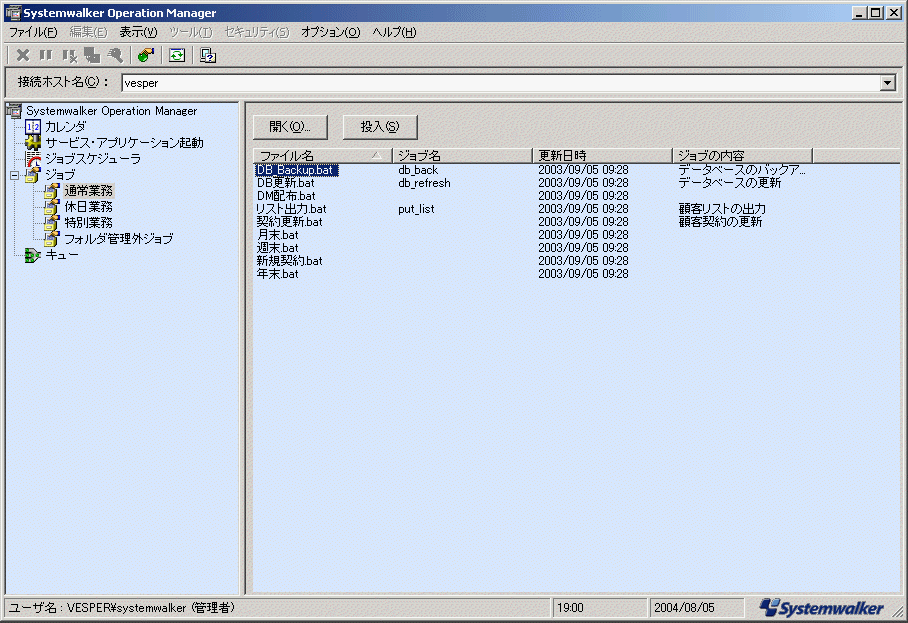908x623 pixels.
Task: Select 年末.bat in the file list
Action: (x=277, y=274)
